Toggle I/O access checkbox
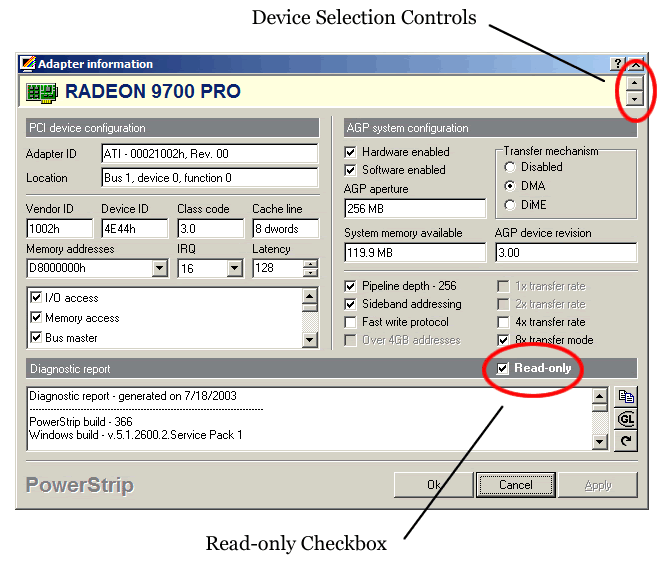This screenshot has width=666, height=562. 36,297
